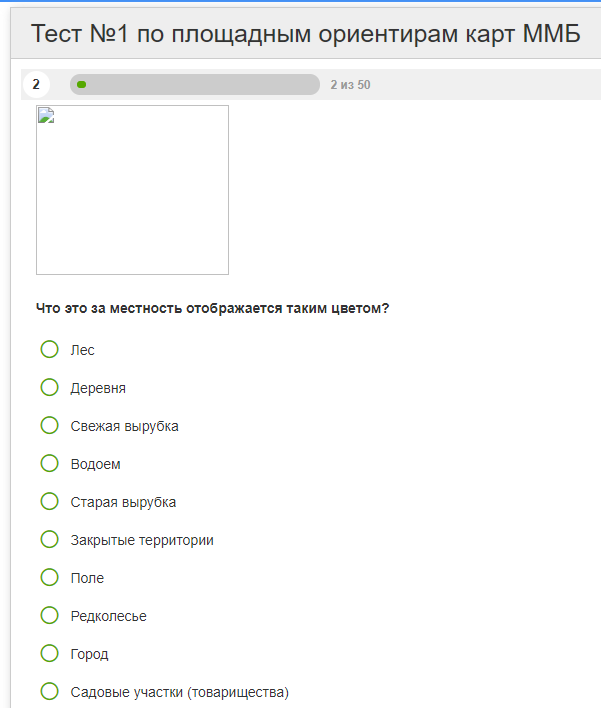This screenshot has width=601, height=708.
Task: Choose Закрытые территории option
Action: pos(49,539)
